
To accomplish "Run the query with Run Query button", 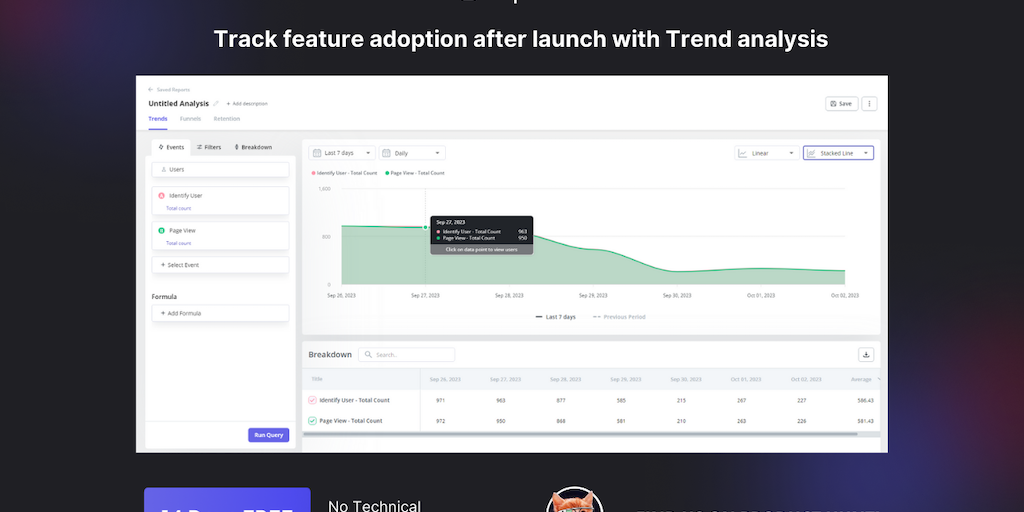I will (268, 435).
